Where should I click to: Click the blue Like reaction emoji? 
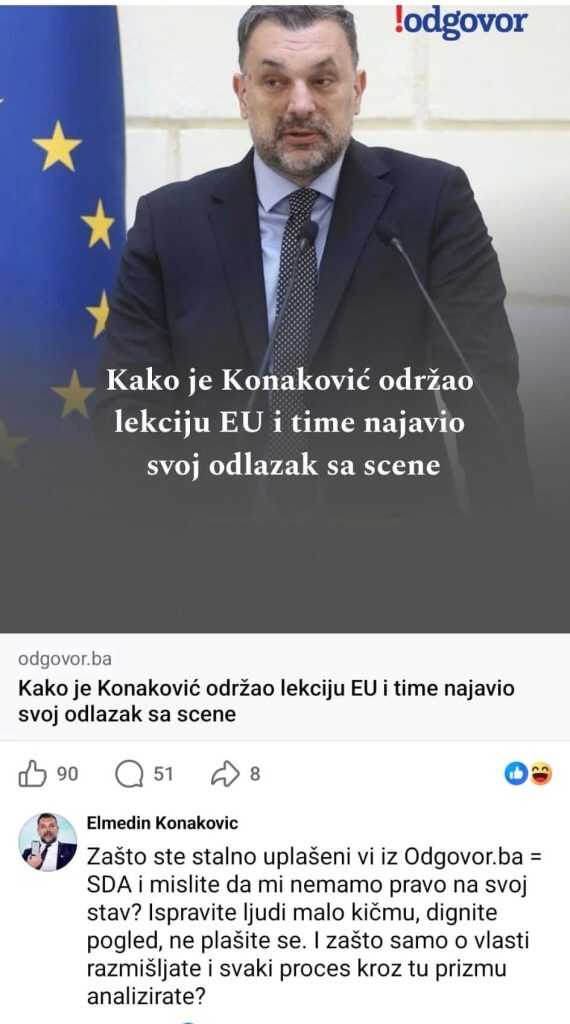pyautogui.click(x=516, y=774)
